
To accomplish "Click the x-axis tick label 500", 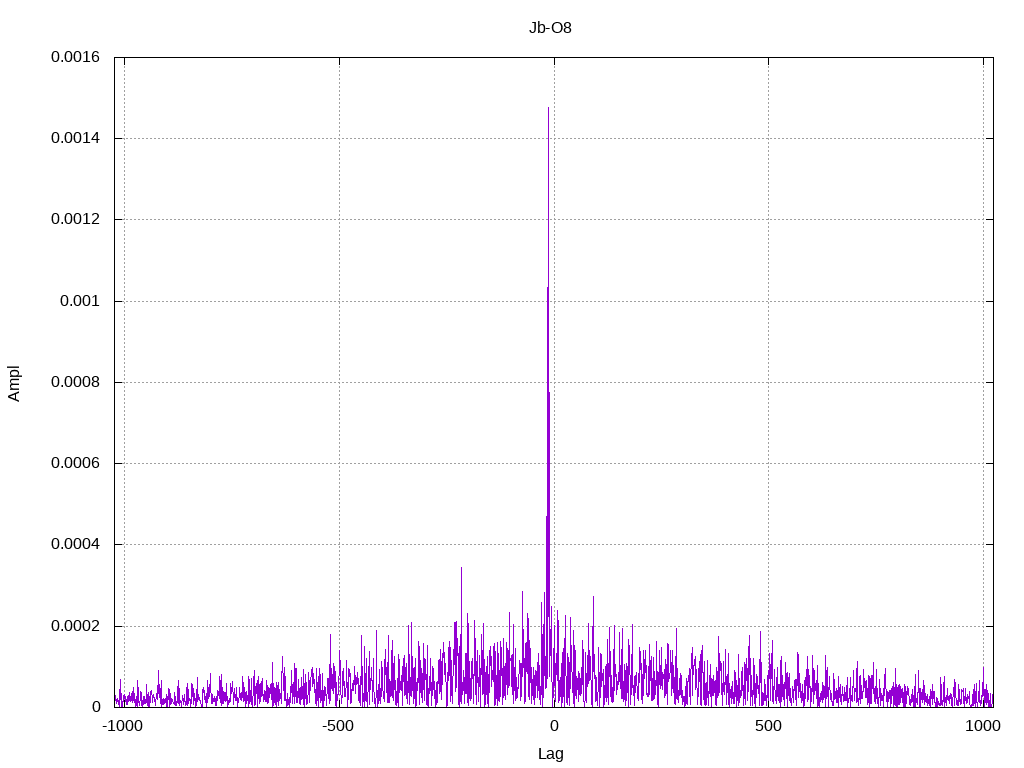I will click(768, 726).
